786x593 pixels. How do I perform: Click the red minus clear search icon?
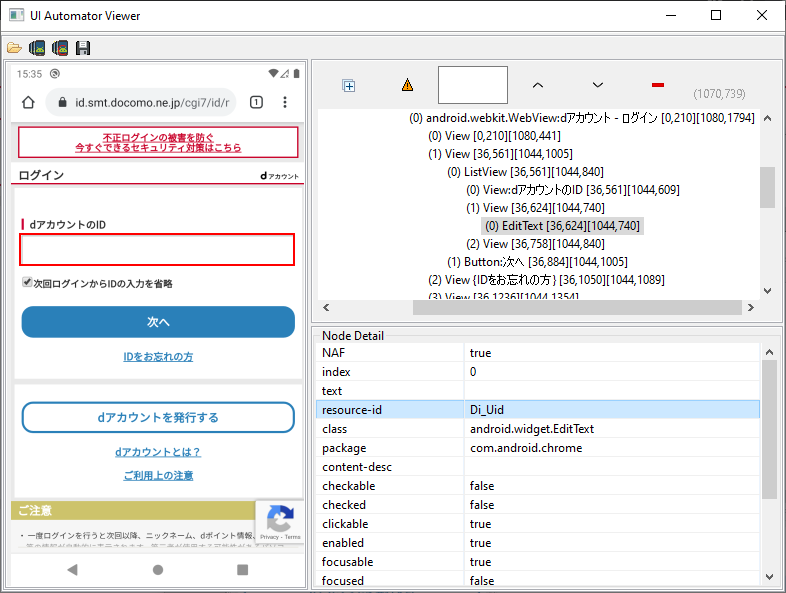click(658, 85)
